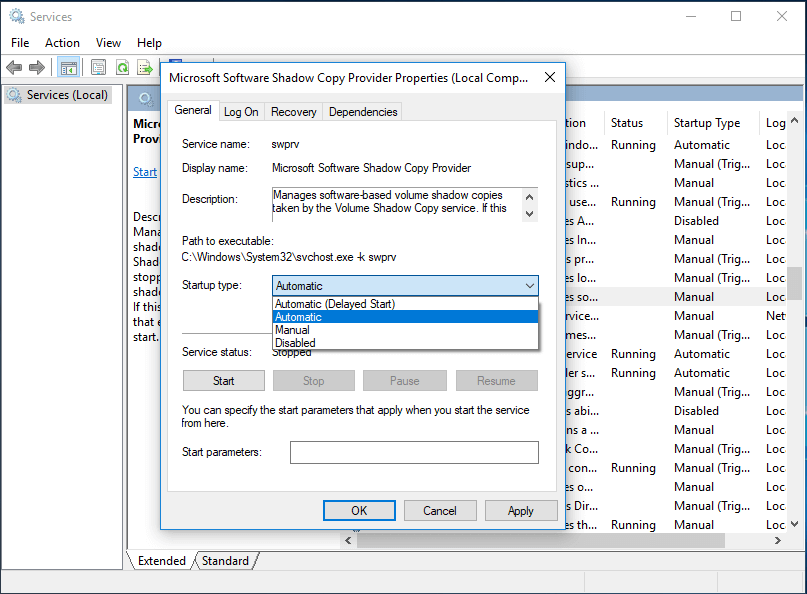Screen dimensions: 807x594
Task: Click services list scroll up arrow
Action: 794,120
